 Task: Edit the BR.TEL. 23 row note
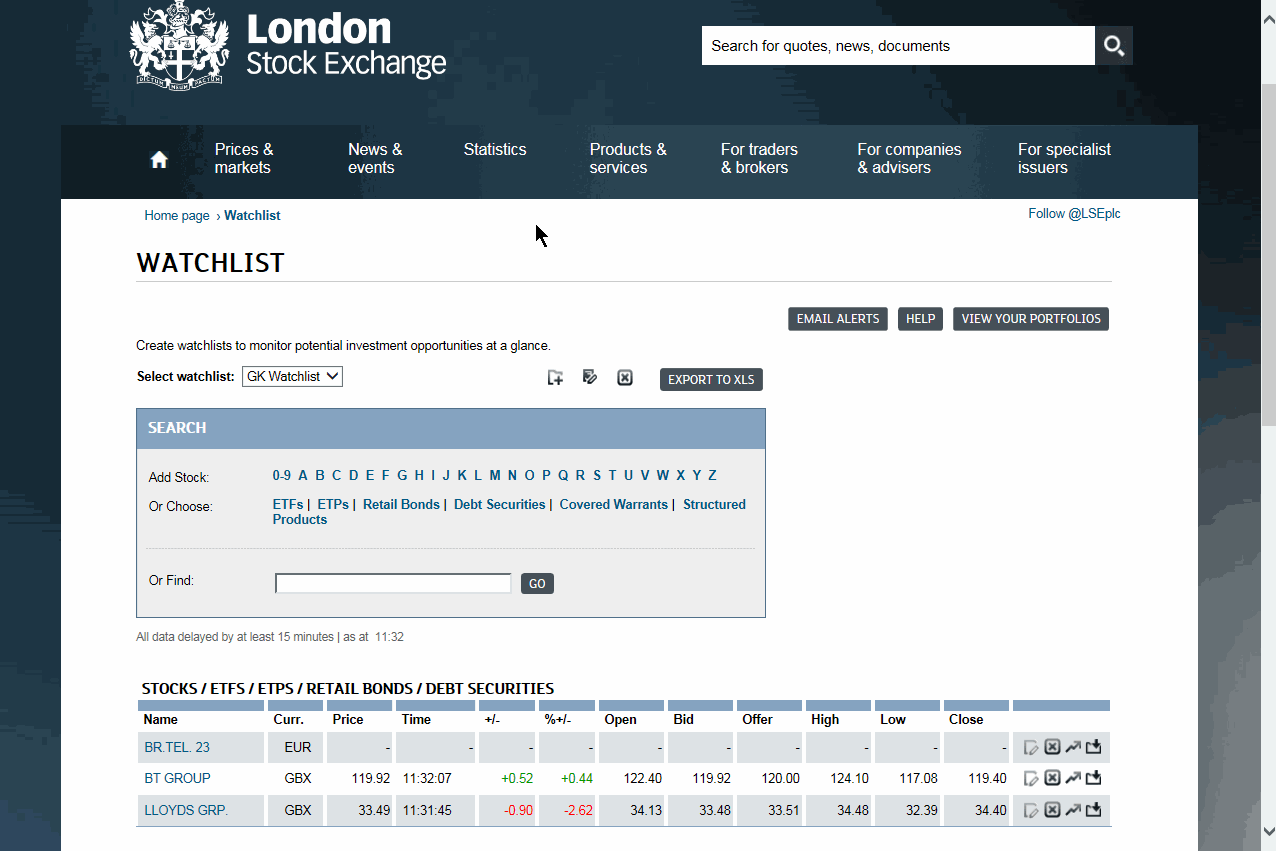[x=1032, y=748]
